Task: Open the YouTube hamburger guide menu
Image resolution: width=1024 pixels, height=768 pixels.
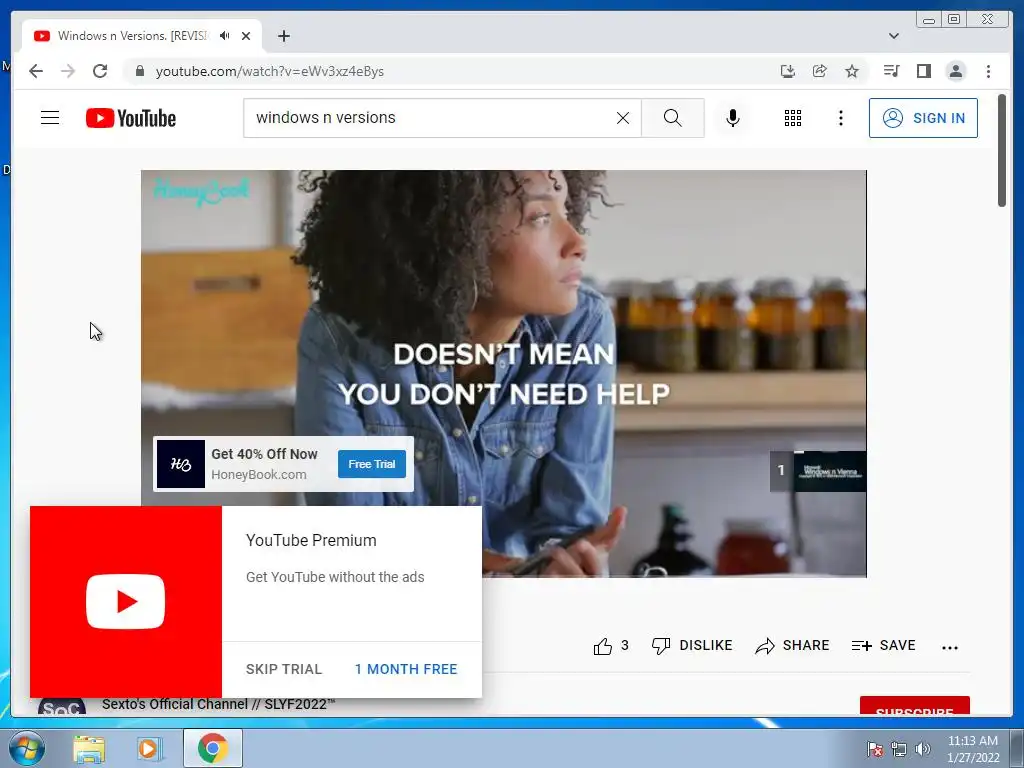Action: 50,118
